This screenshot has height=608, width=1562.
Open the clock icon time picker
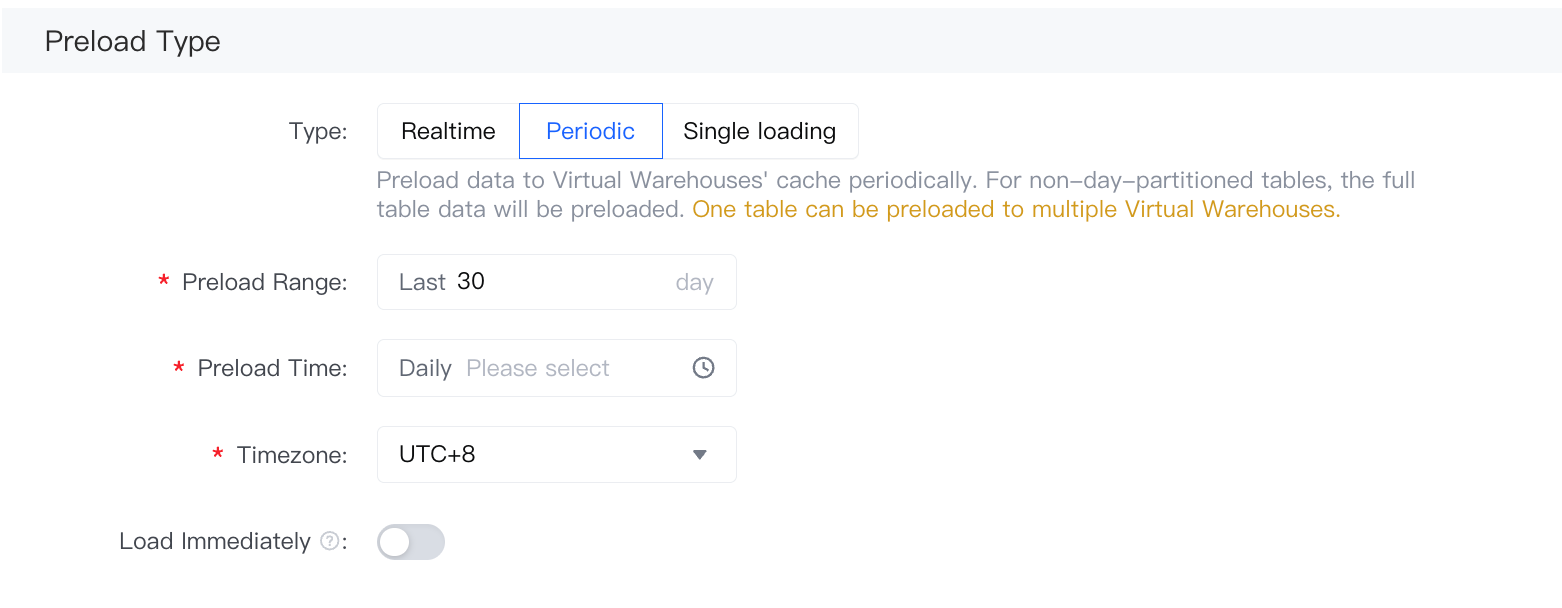tap(704, 368)
